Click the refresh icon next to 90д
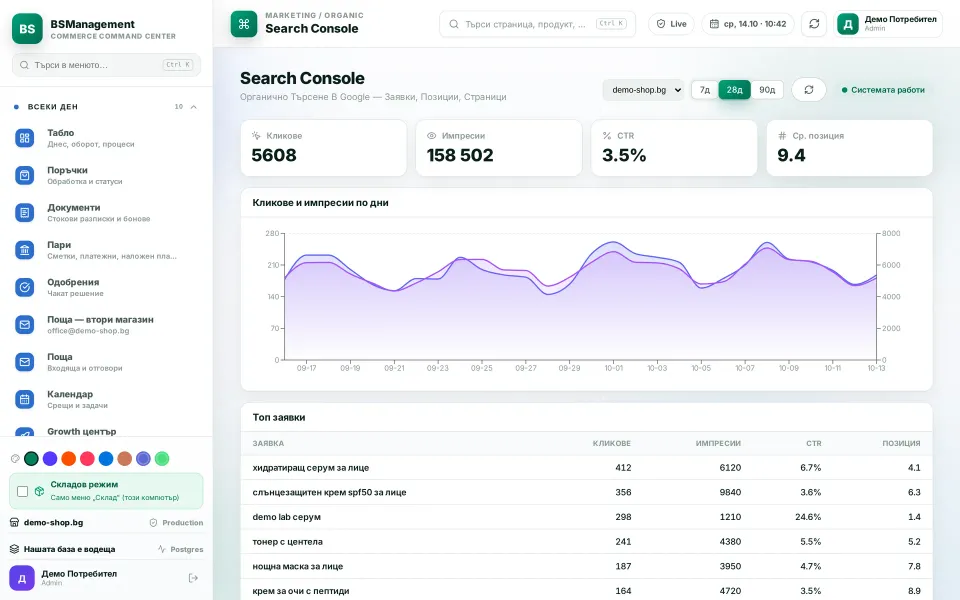The width and height of the screenshot is (960, 600). pos(809,90)
